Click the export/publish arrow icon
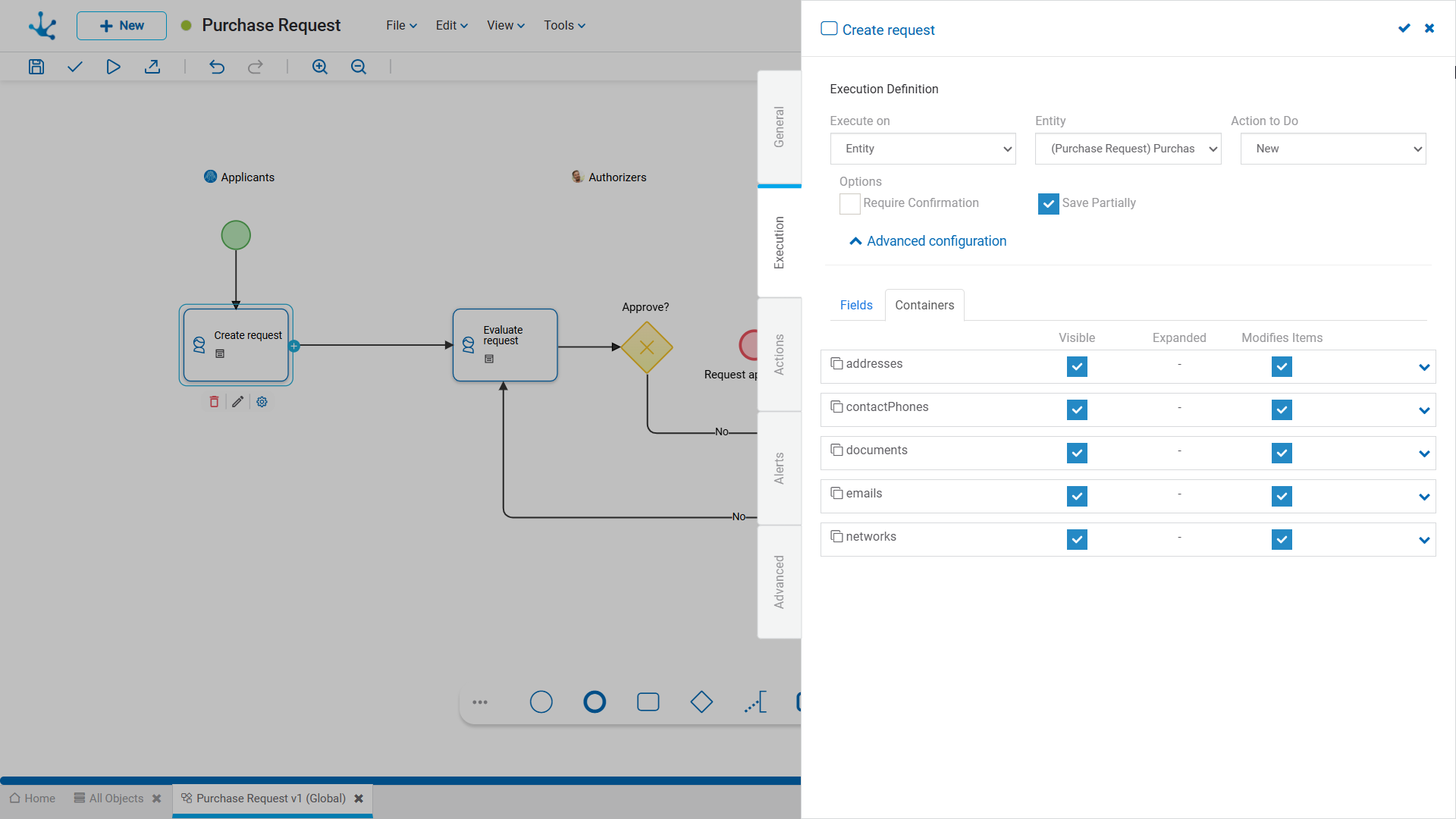The width and height of the screenshot is (1456, 819). point(152,67)
